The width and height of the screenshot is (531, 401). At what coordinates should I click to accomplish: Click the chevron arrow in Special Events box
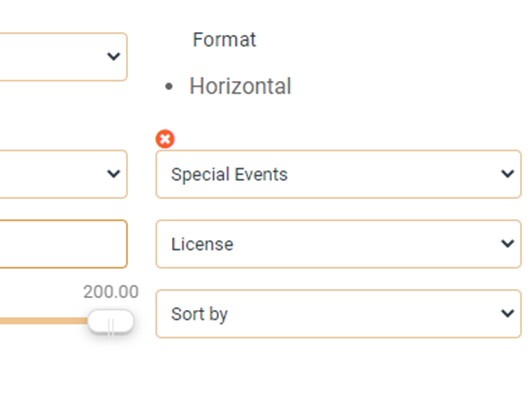(508, 174)
